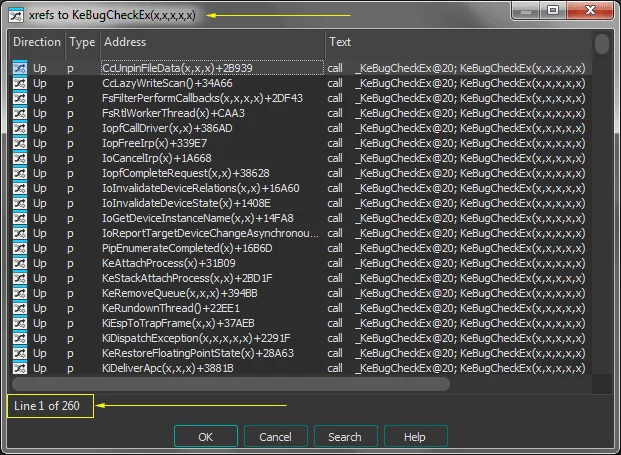Open the Search function in xrefs dialog
Viewport: 621px width, 455px height.
(x=345, y=436)
